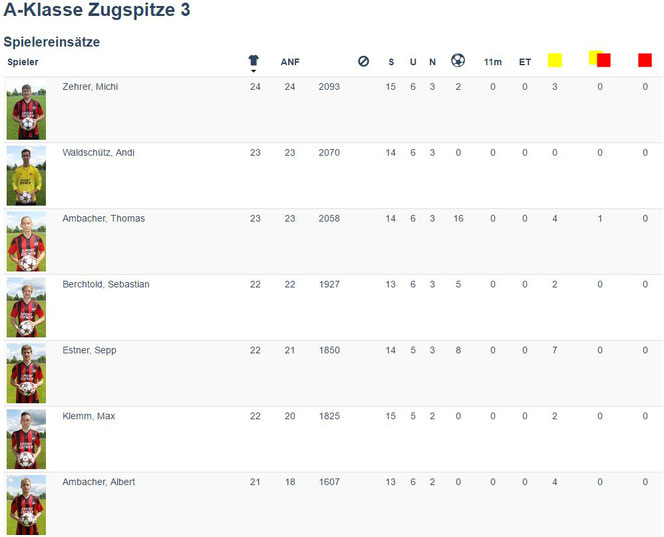Sort table by ANF column
Viewport: 664px width, 537px height.
pyautogui.click(x=290, y=62)
